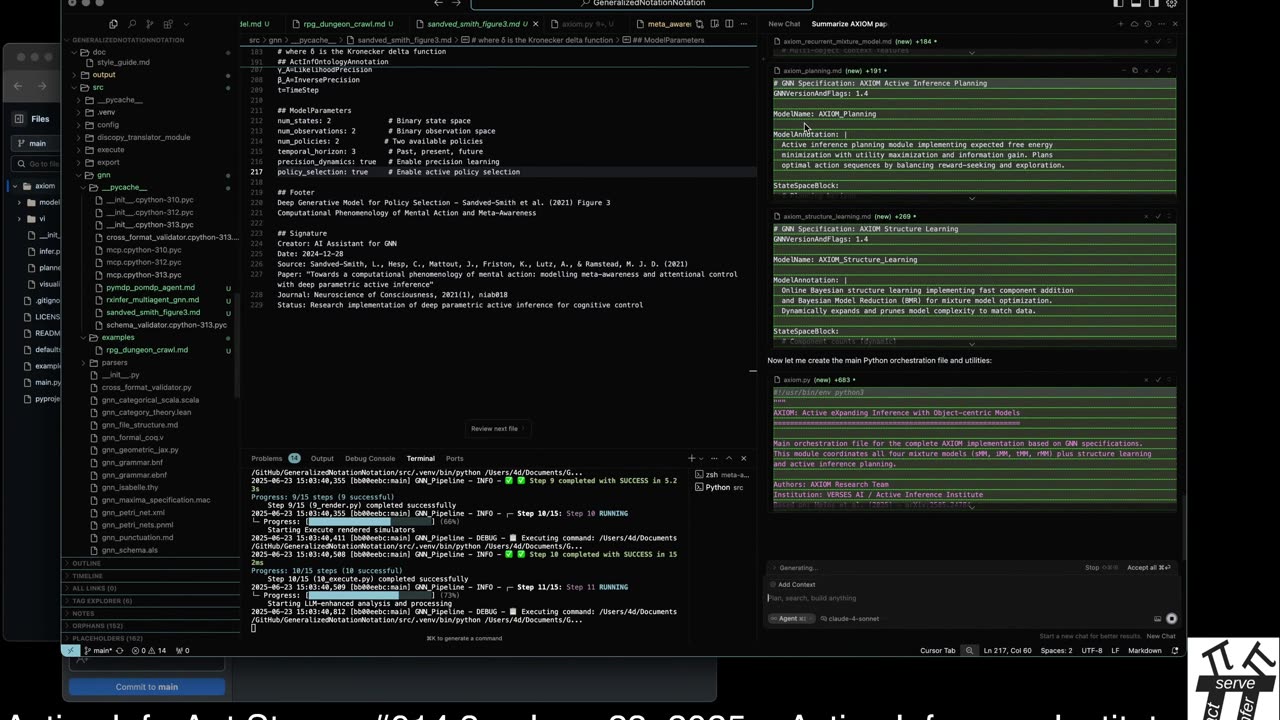This screenshot has height=720, width=1280.
Task: Start a new chat with plus icon
Action: click(x=1120, y=23)
